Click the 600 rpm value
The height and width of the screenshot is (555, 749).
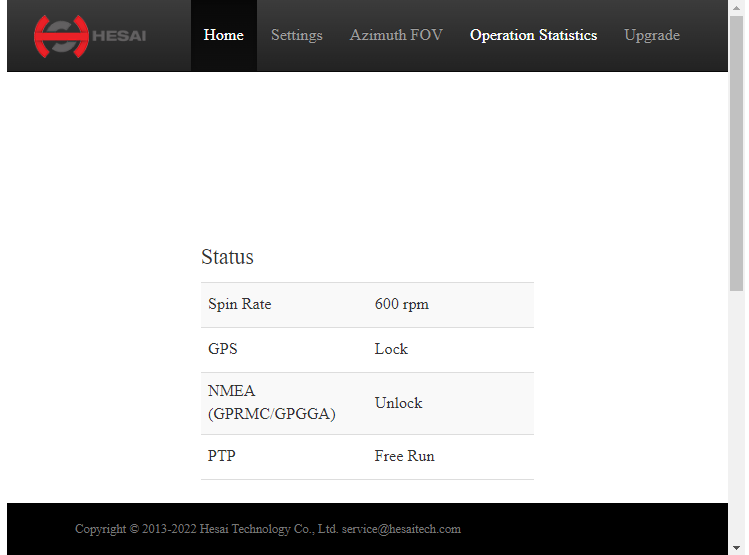(x=401, y=304)
